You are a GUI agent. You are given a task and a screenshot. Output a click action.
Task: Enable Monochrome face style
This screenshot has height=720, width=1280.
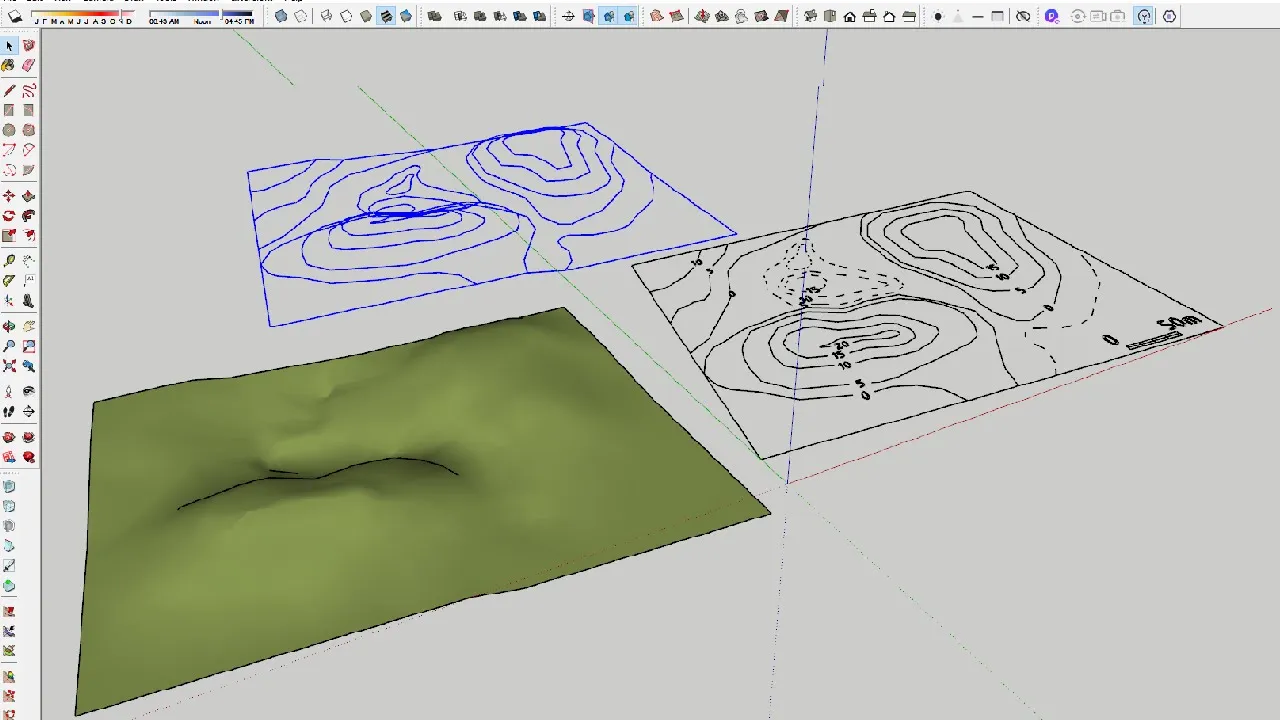406,16
